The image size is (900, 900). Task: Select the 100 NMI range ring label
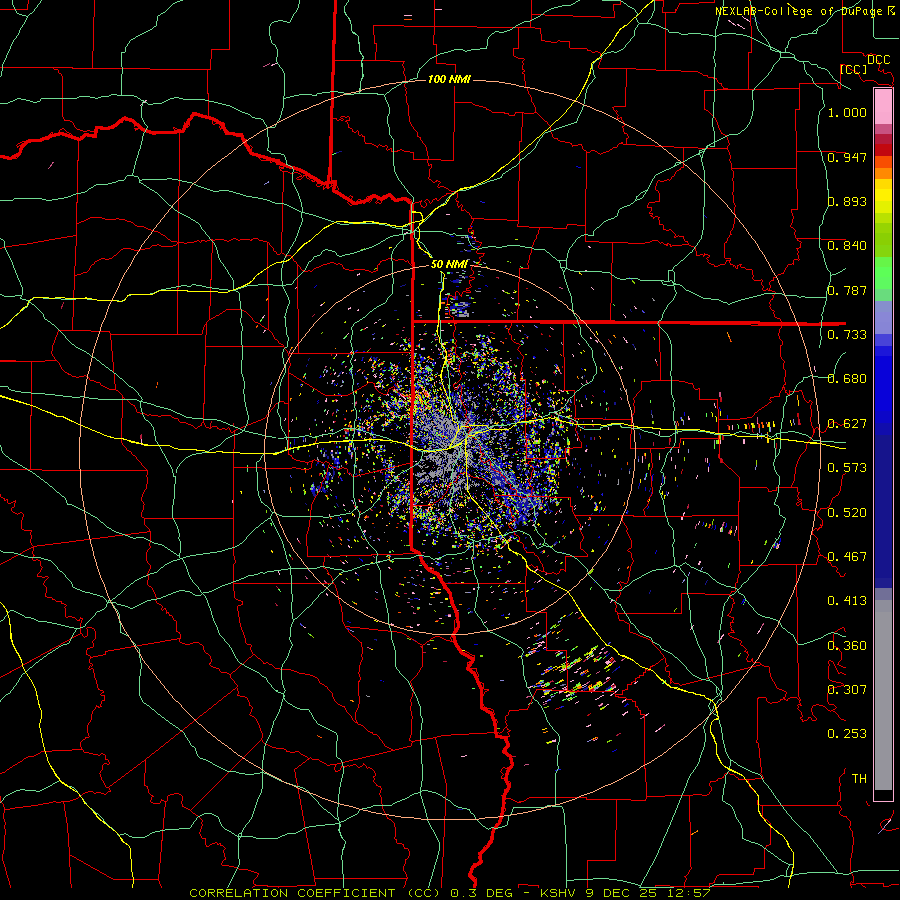pyautogui.click(x=449, y=79)
